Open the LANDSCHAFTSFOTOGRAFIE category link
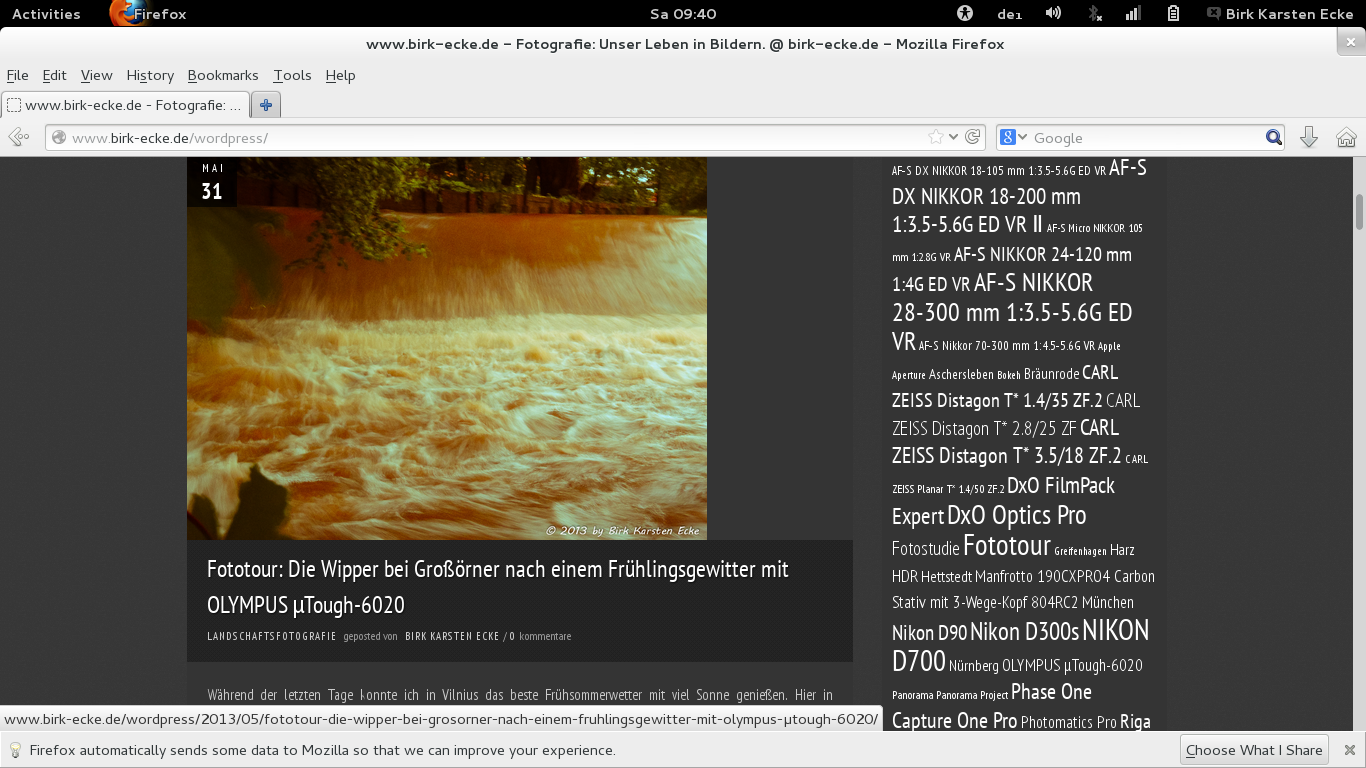The image size is (1366, 768). pyautogui.click(x=272, y=636)
